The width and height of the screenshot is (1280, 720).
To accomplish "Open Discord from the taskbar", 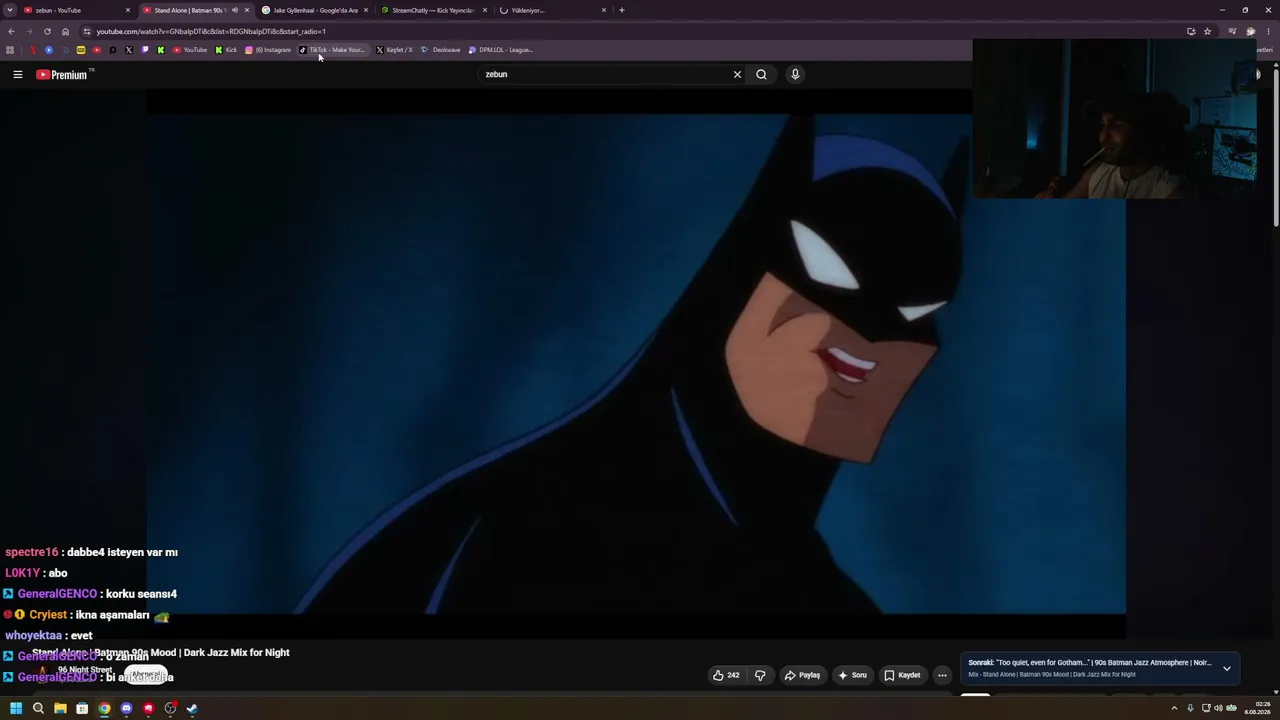I will click(x=126, y=708).
